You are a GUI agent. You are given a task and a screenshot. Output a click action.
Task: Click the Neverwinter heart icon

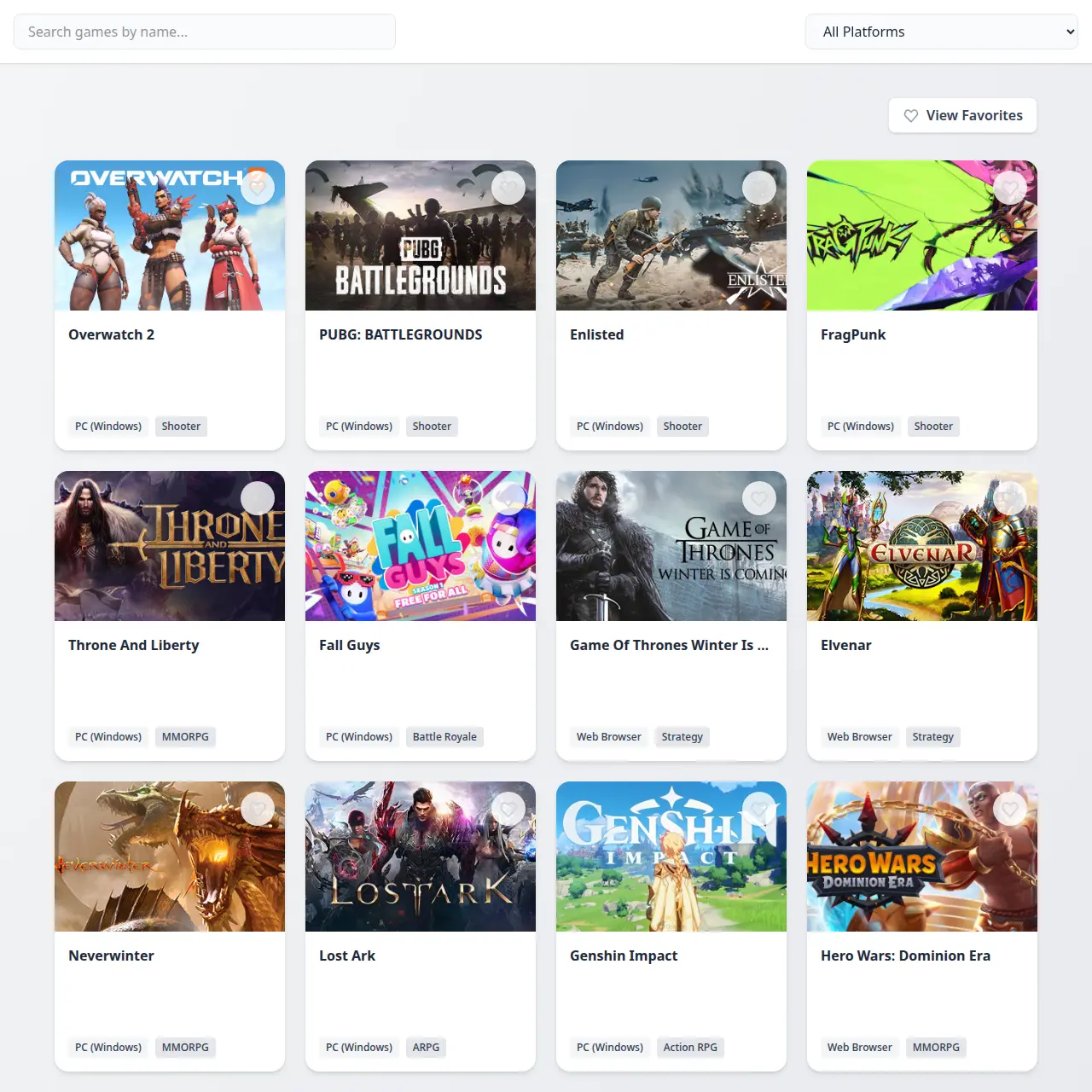tap(257, 809)
